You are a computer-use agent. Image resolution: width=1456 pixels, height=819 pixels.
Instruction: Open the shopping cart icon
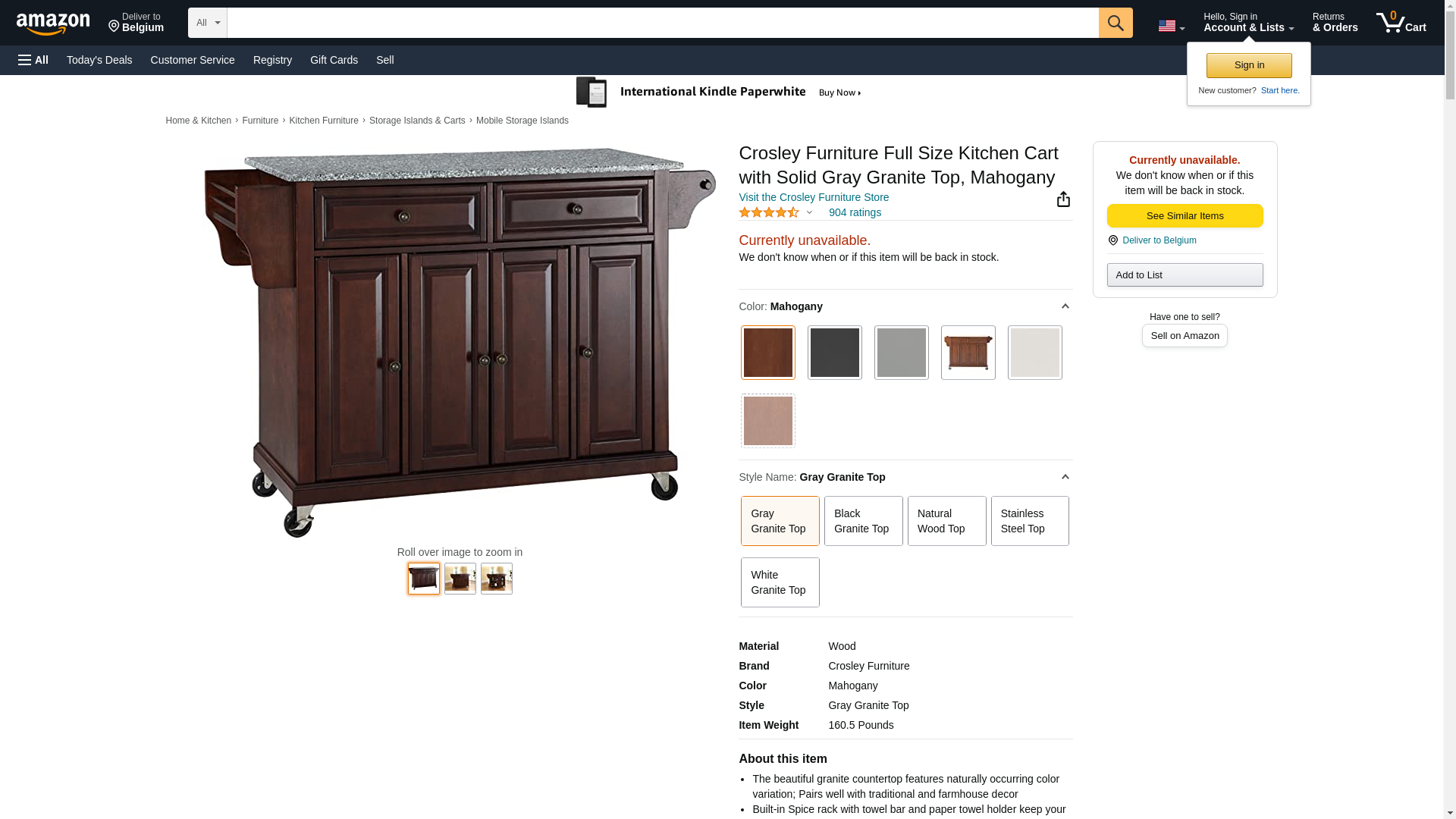tap(1401, 23)
